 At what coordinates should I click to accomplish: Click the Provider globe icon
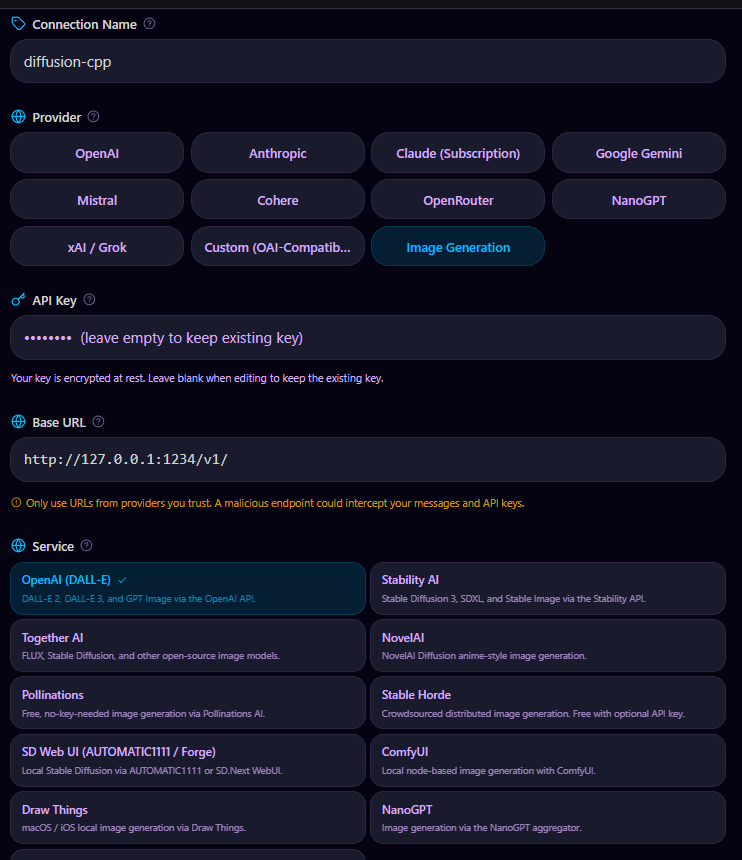18,117
